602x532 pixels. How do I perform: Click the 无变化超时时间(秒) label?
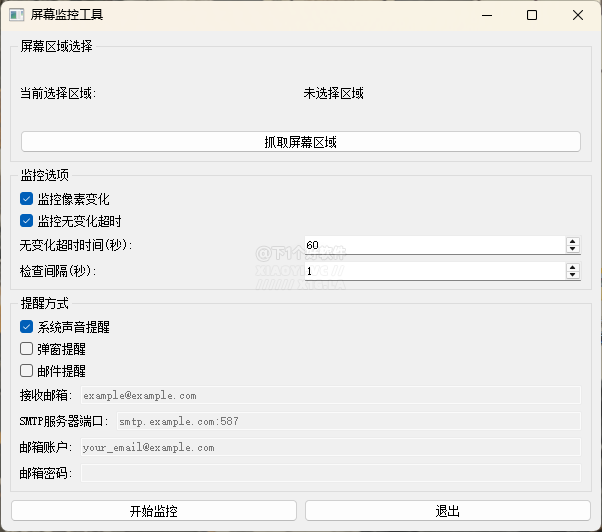pos(76,245)
